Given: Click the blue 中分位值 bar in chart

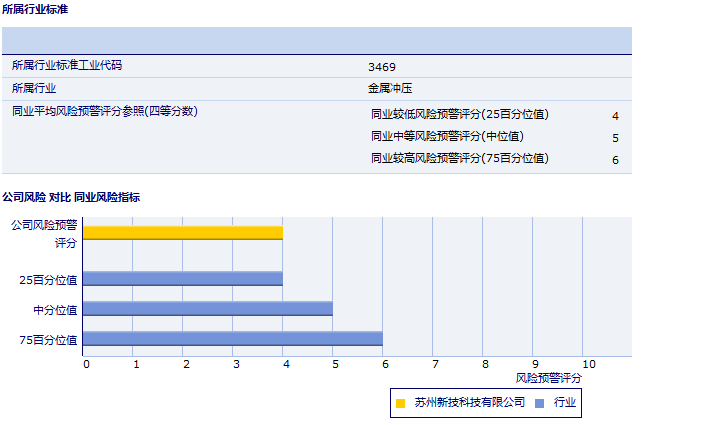Looking at the screenshot, I should [x=208, y=309].
